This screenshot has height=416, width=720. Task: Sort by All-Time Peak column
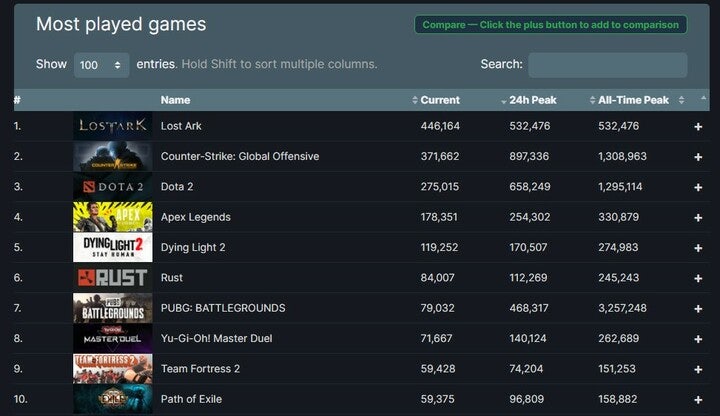[x=633, y=100]
